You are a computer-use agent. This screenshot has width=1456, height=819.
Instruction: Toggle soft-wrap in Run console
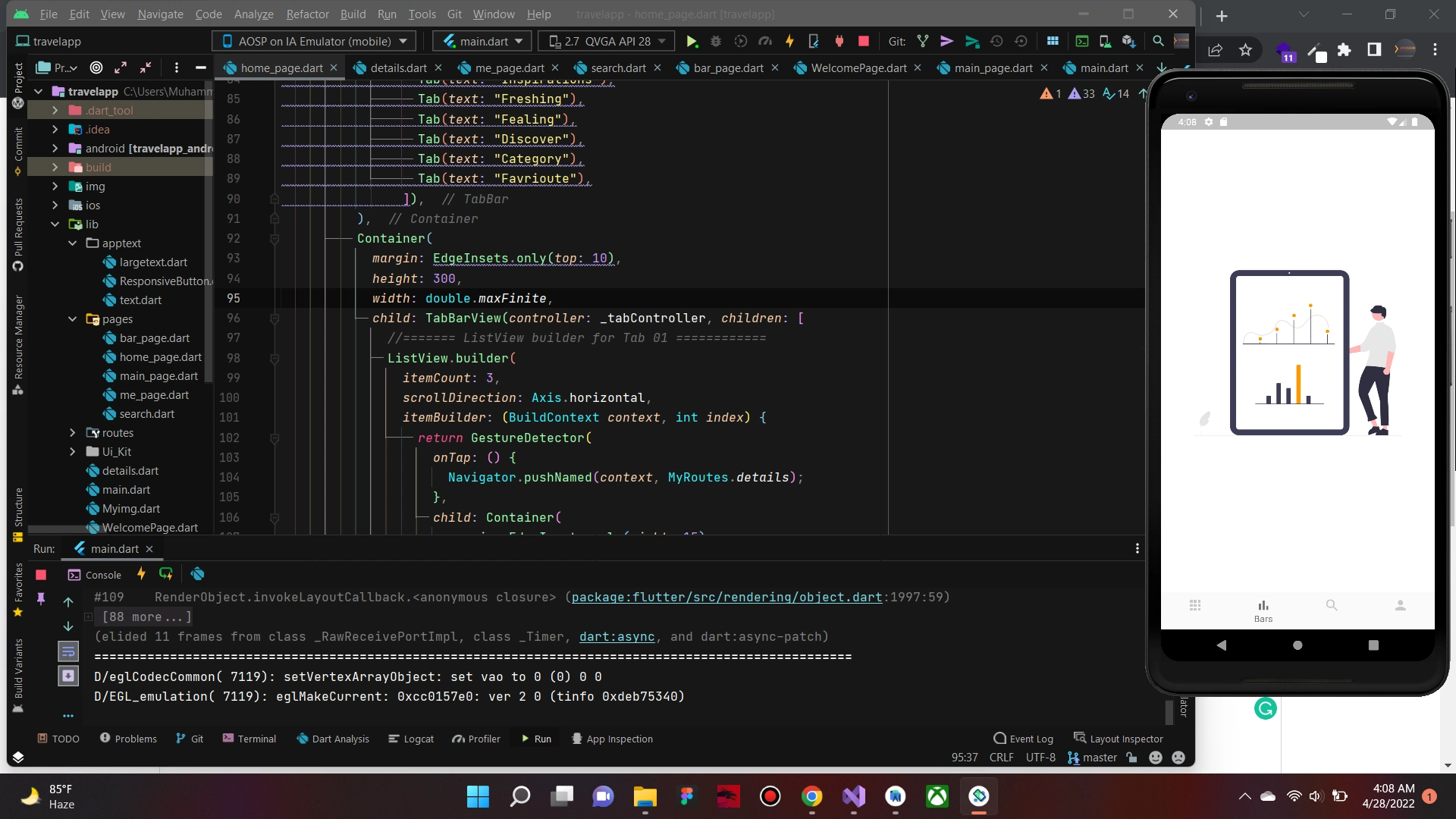[x=68, y=651]
